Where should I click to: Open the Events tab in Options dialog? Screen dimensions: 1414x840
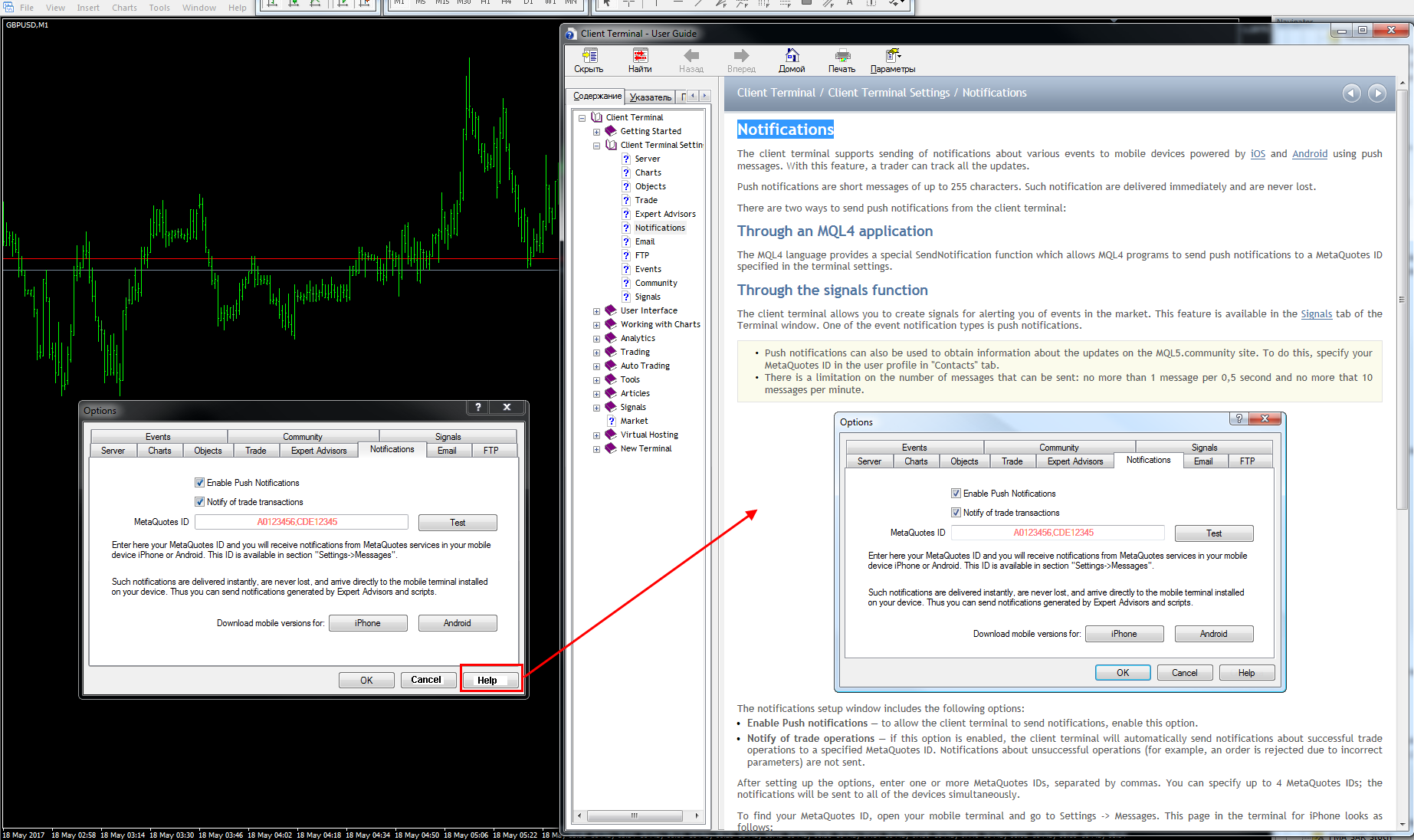159,437
